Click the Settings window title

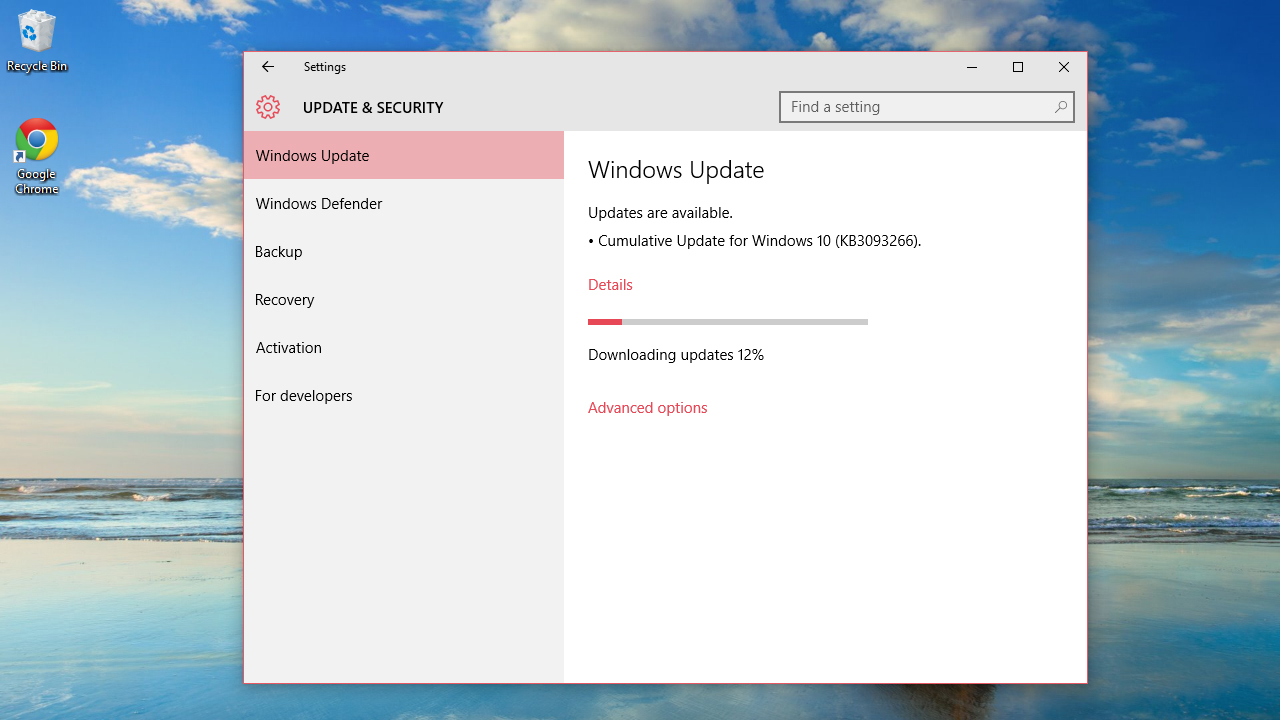click(324, 67)
